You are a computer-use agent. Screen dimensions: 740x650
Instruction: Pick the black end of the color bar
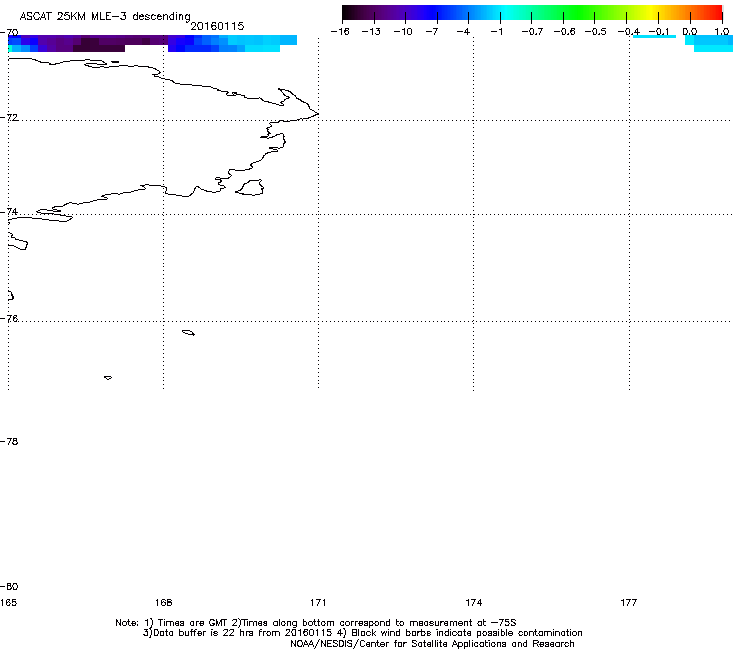tap(349, 13)
